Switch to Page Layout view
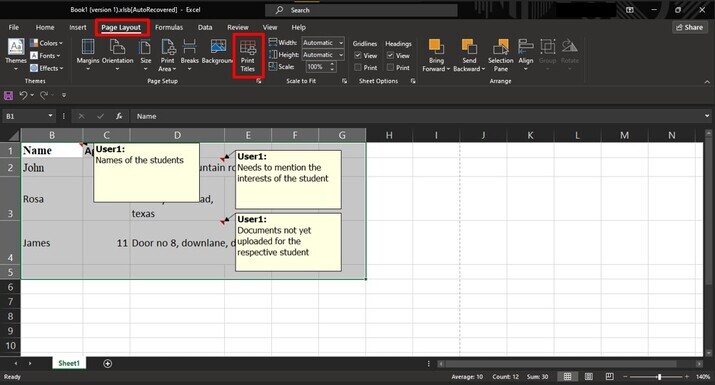Viewport: 715px width, 385px height. click(x=589, y=377)
